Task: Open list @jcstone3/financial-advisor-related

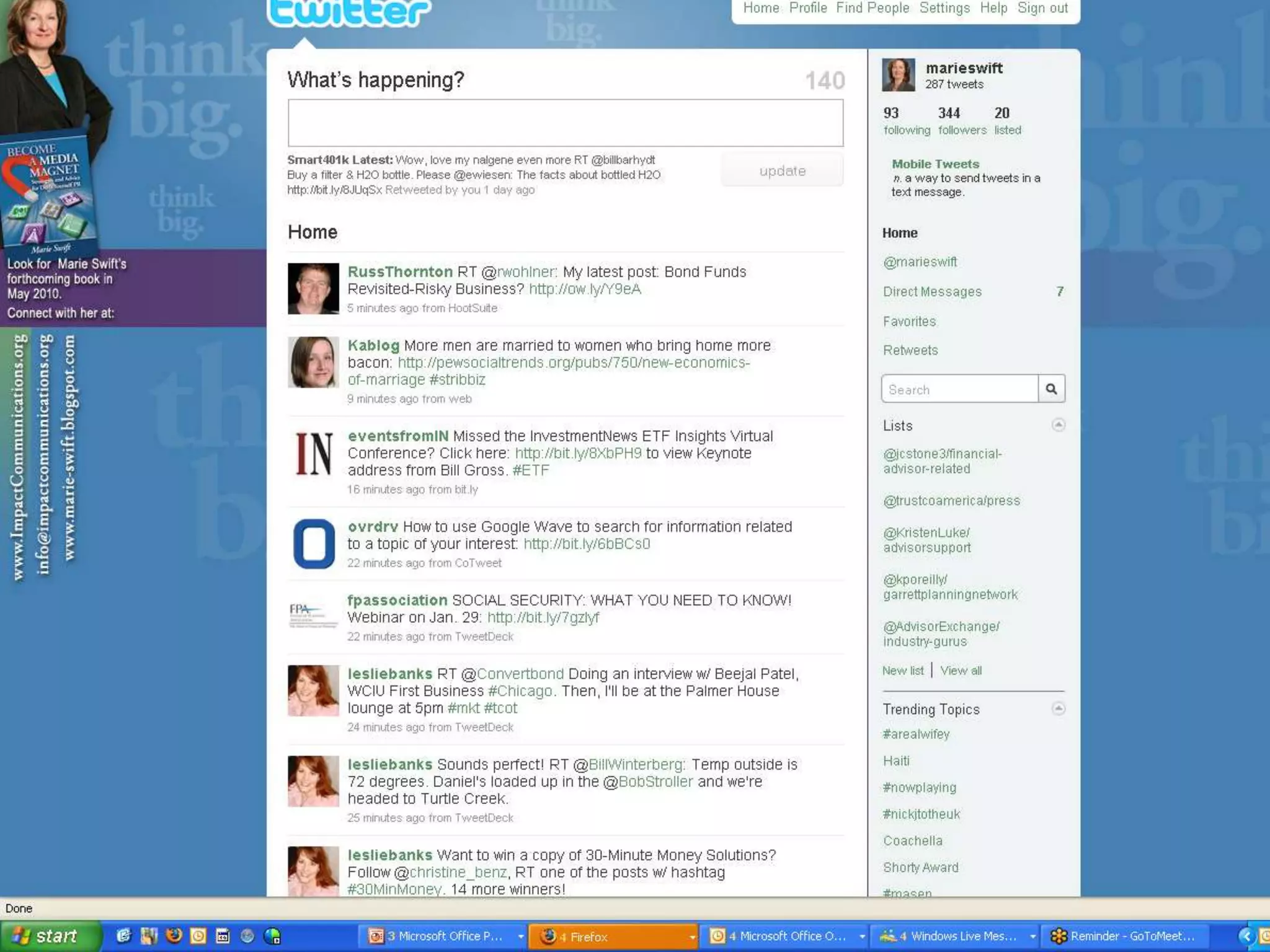Action: click(942, 461)
